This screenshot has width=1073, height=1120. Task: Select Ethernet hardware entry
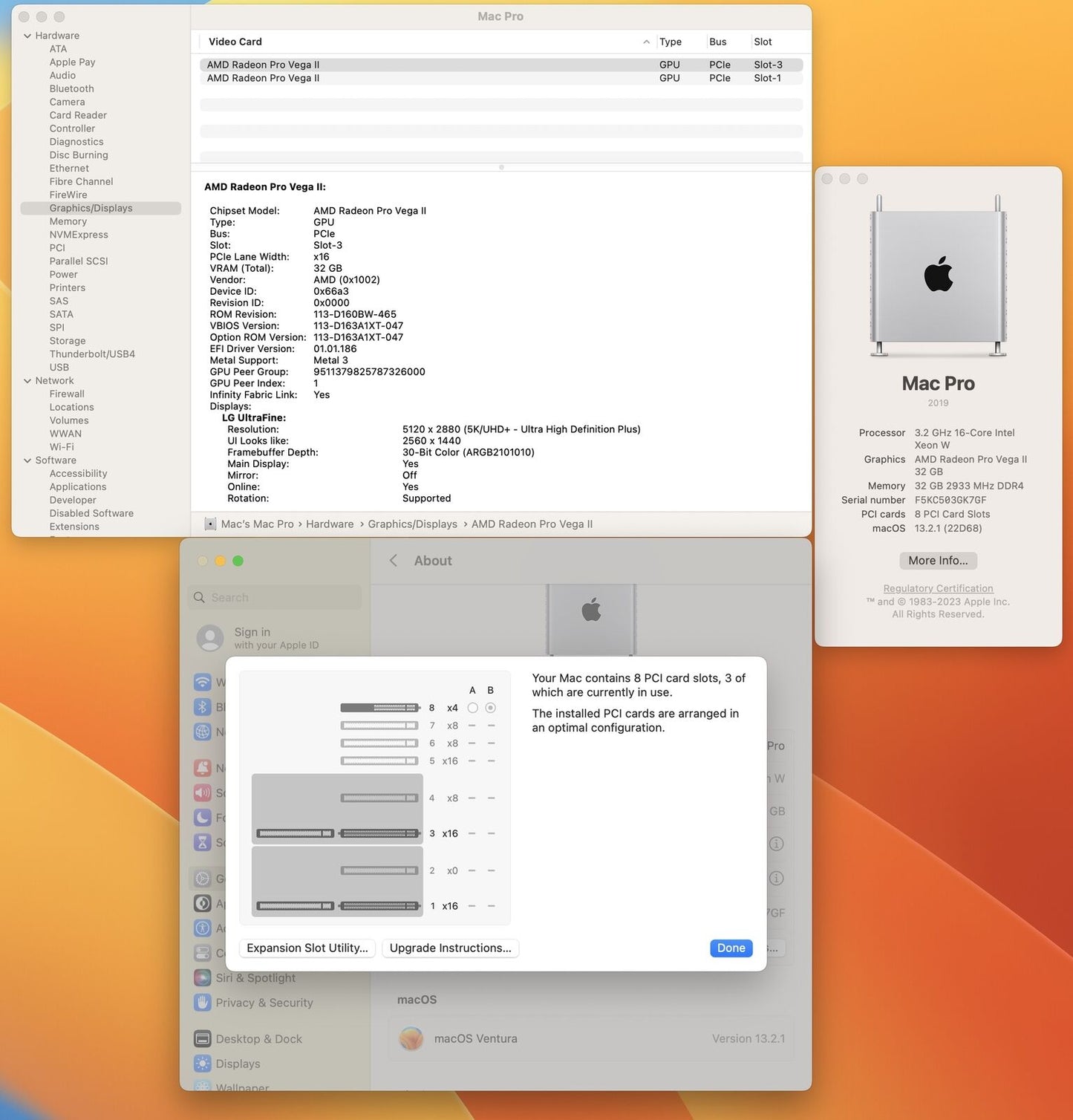tap(69, 169)
